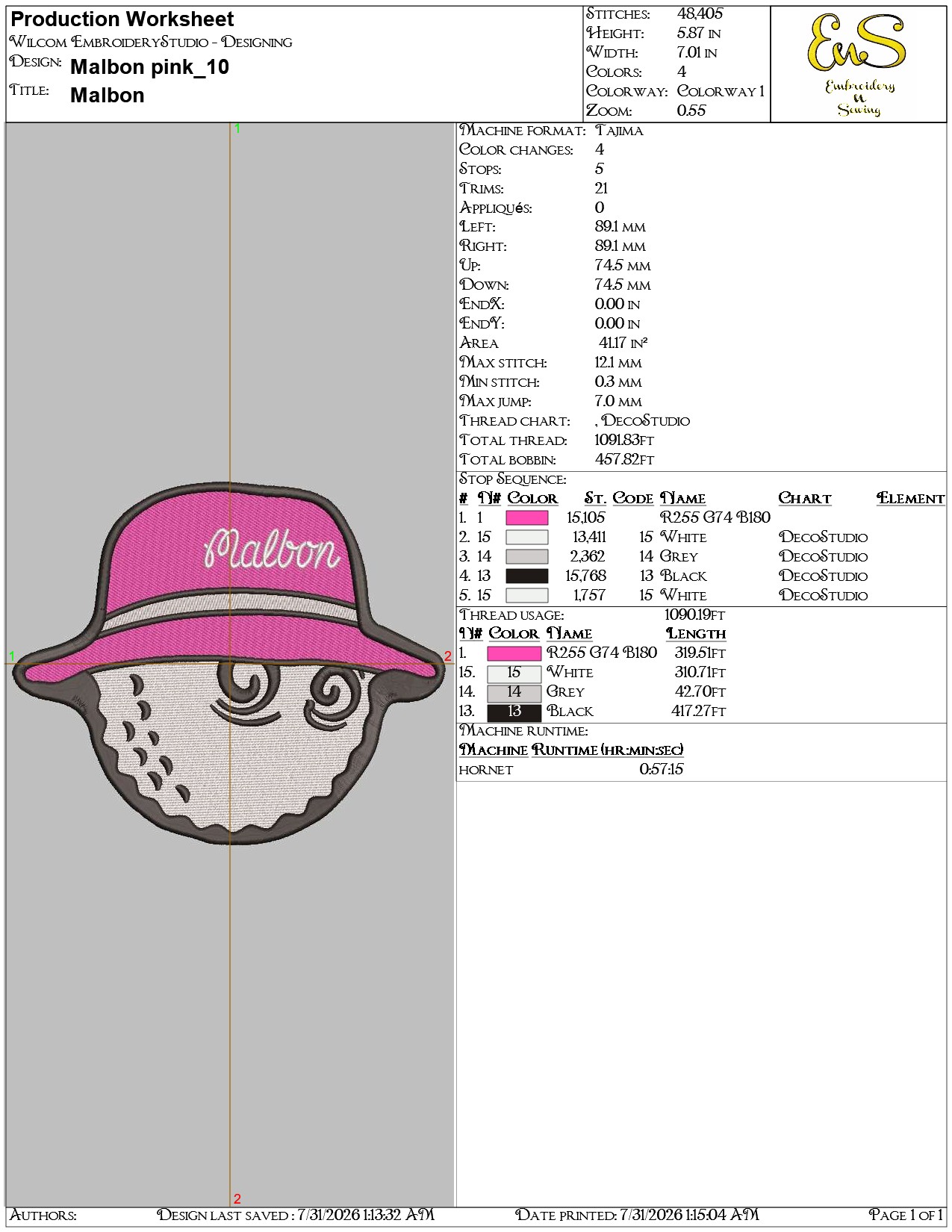Click max stitch value '12.1 mm'

[x=618, y=362]
